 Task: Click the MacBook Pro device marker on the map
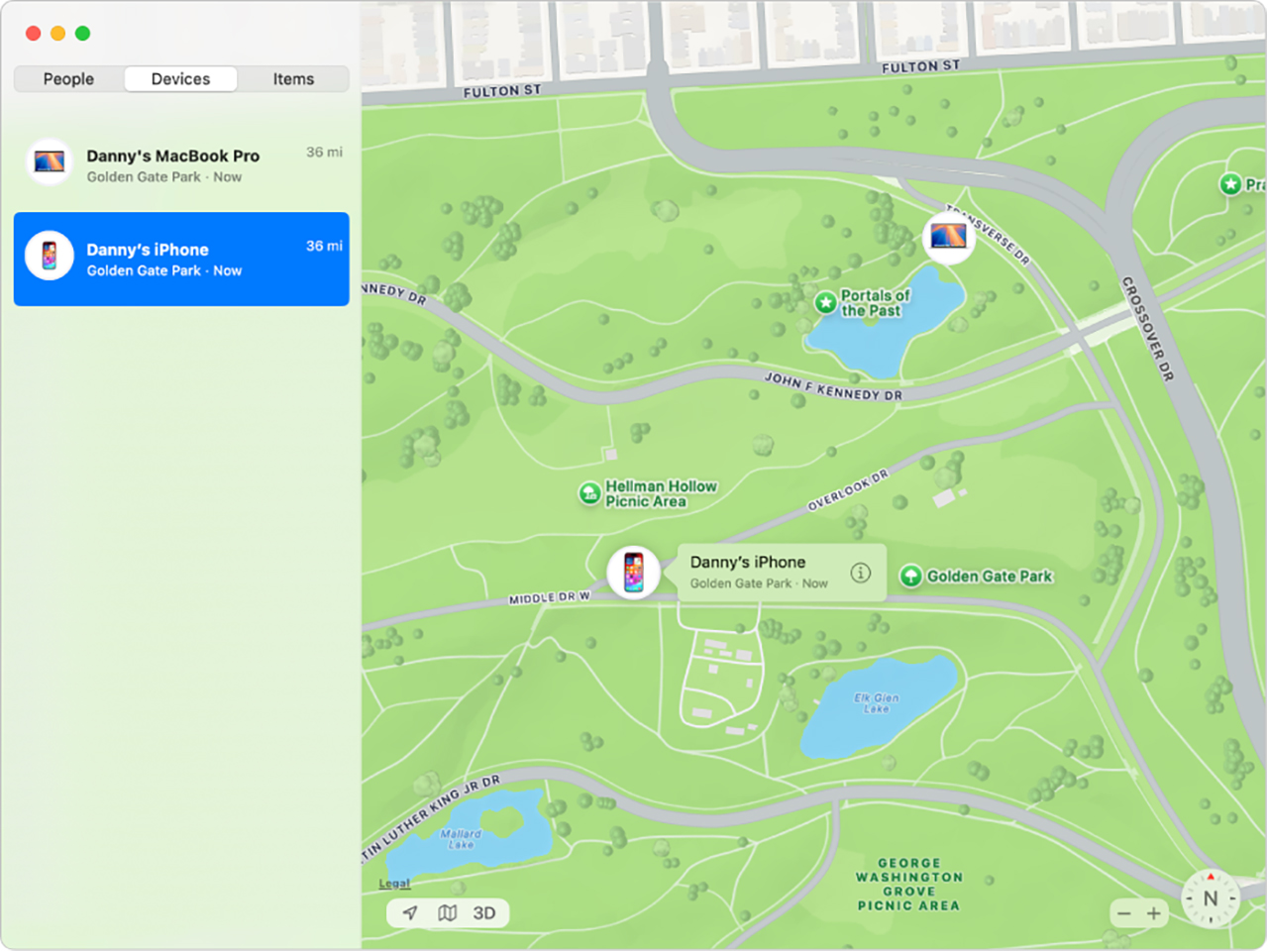click(x=948, y=237)
